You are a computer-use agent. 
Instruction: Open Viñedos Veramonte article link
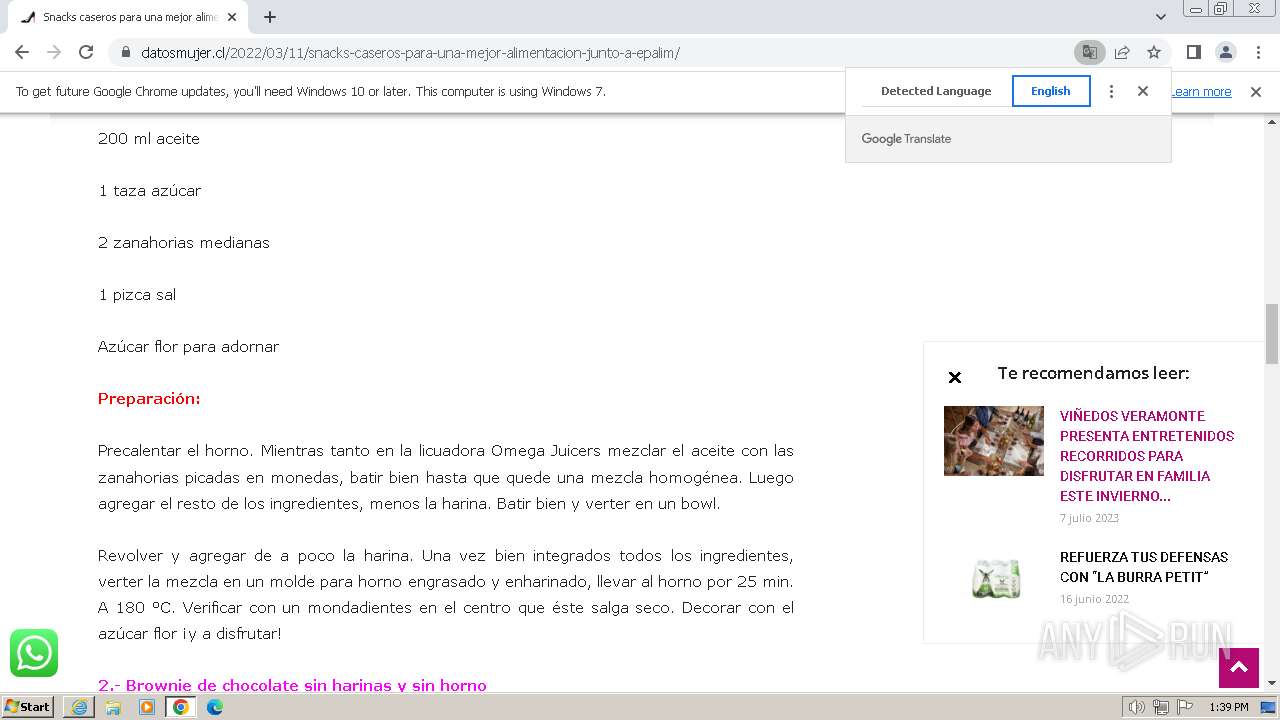(x=1147, y=456)
